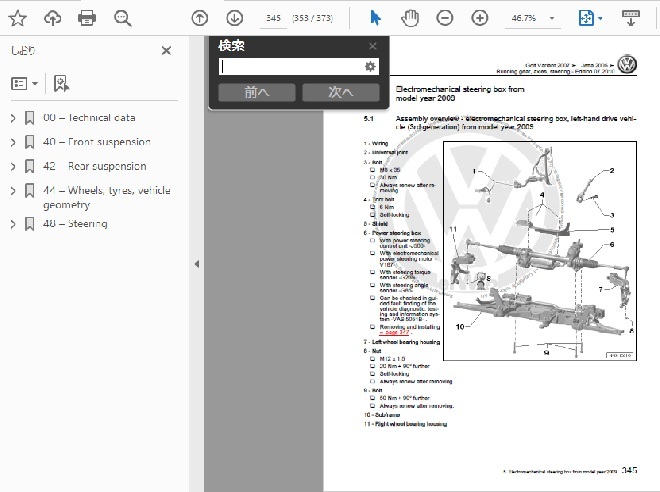The image size is (660, 492).
Task: Open the magnifier search tool
Action: tap(122, 18)
